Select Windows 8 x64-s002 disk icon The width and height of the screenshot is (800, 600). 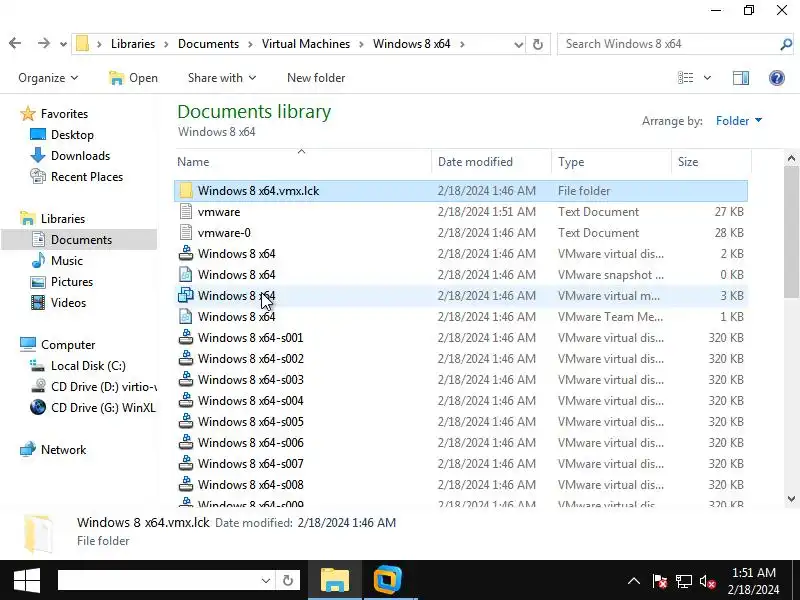click(186, 359)
